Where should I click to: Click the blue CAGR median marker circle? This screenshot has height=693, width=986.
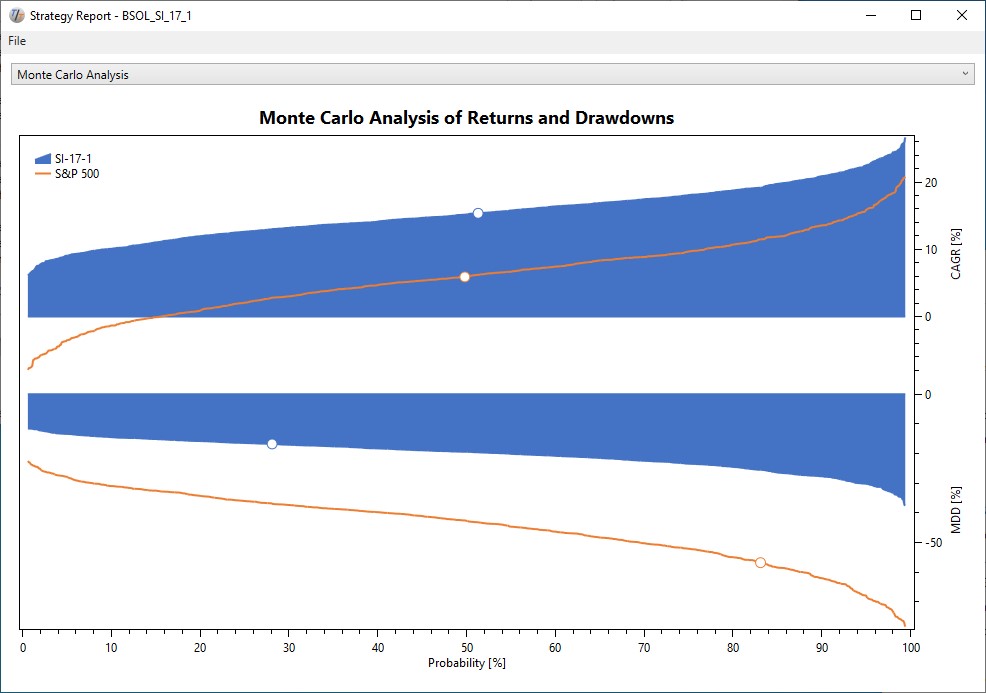[x=478, y=213]
